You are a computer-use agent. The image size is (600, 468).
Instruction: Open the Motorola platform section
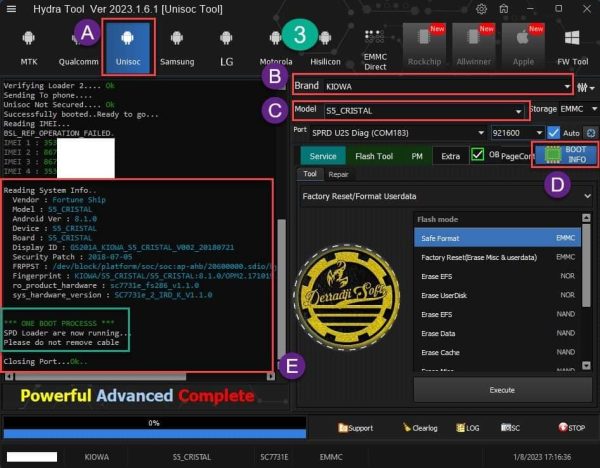276,48
